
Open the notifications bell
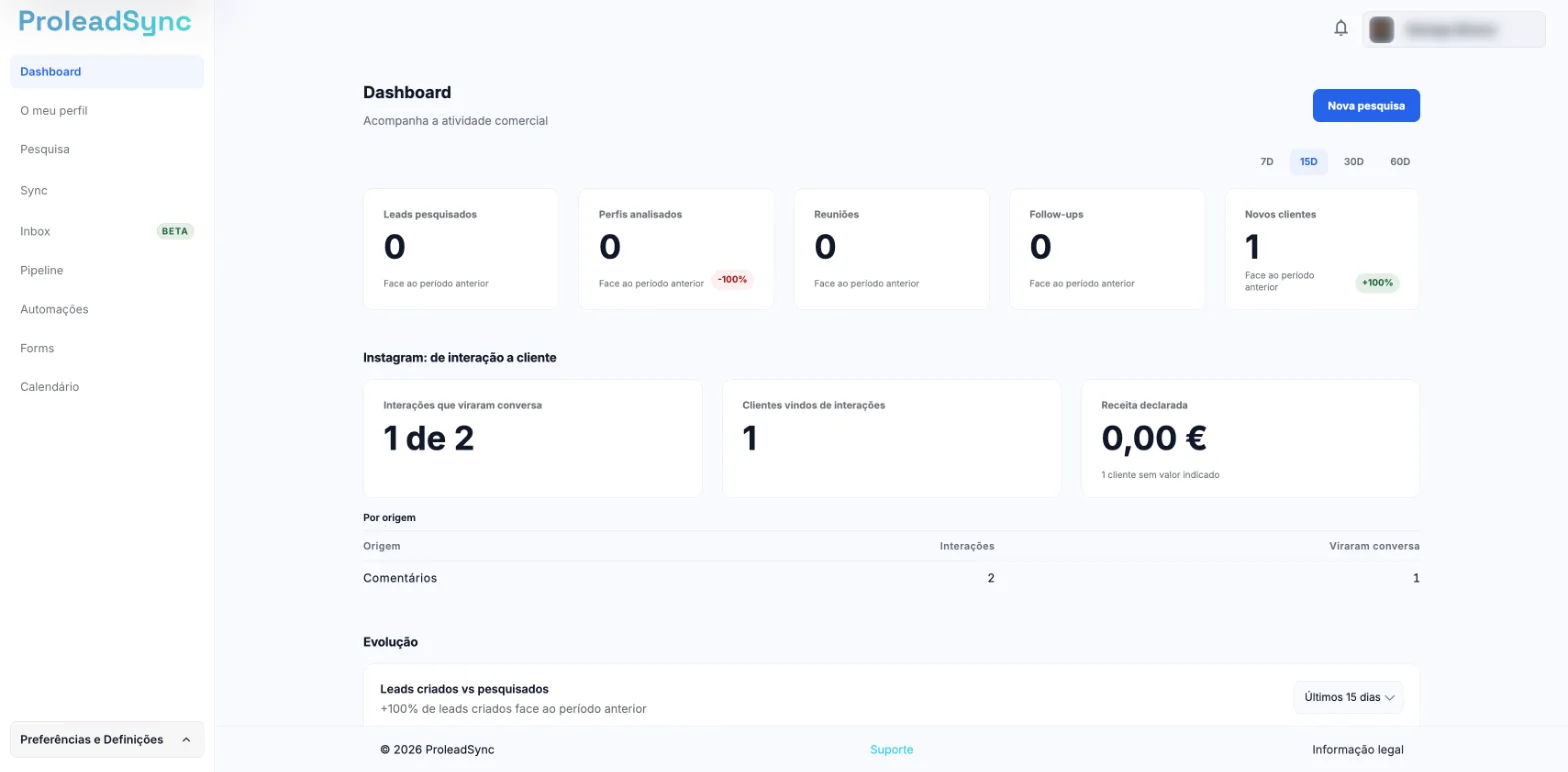click(x=1341, y=29)
